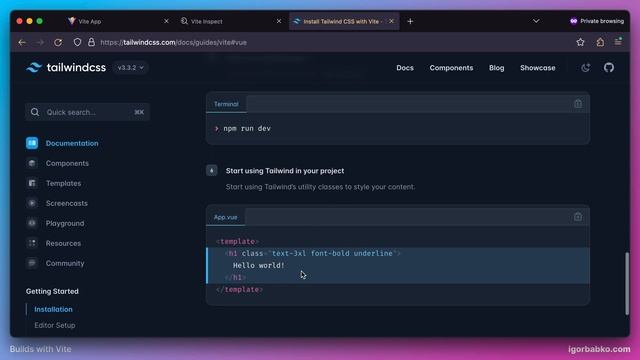Toggle the dark mode theme icon
The height and width of the screenshot is (360, 640).
coord(586,68)
